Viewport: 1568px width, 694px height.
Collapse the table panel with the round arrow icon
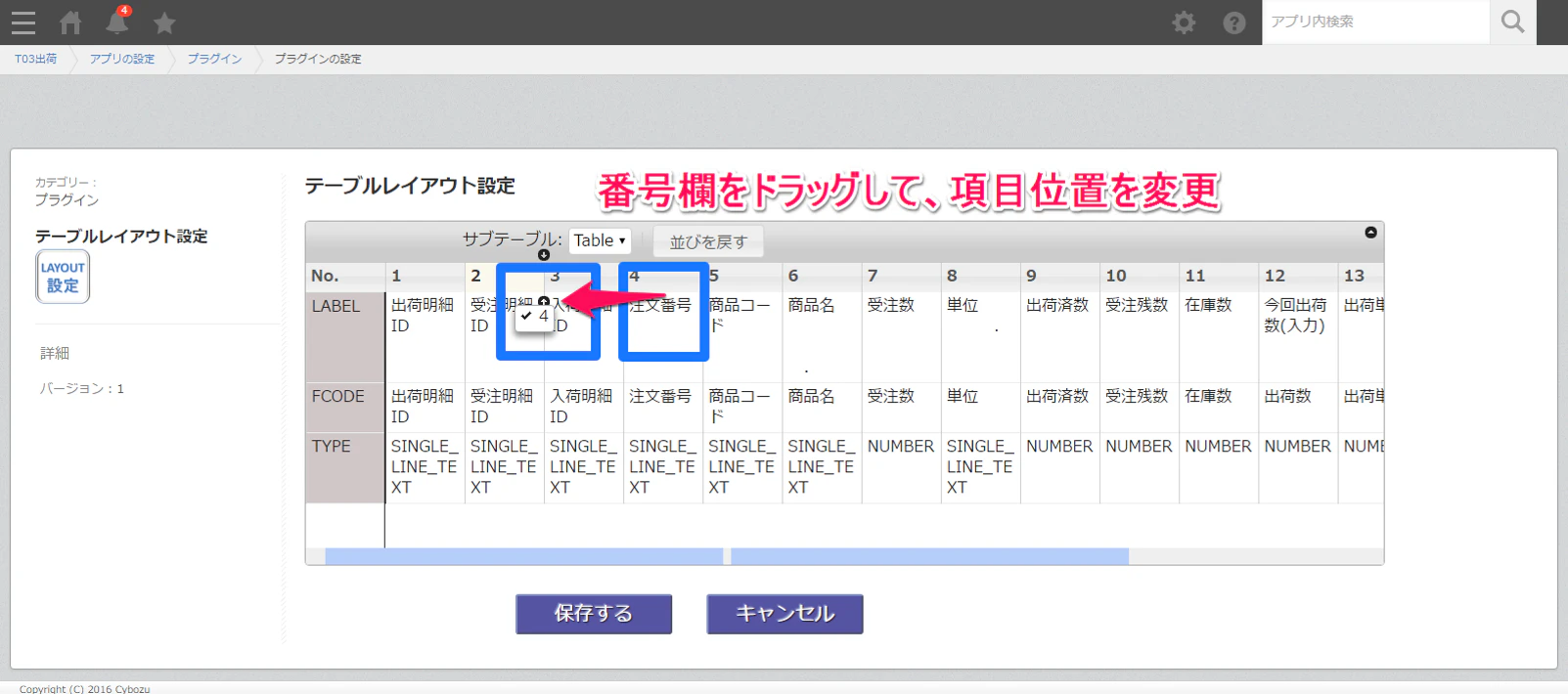[x=1370, y=233]
